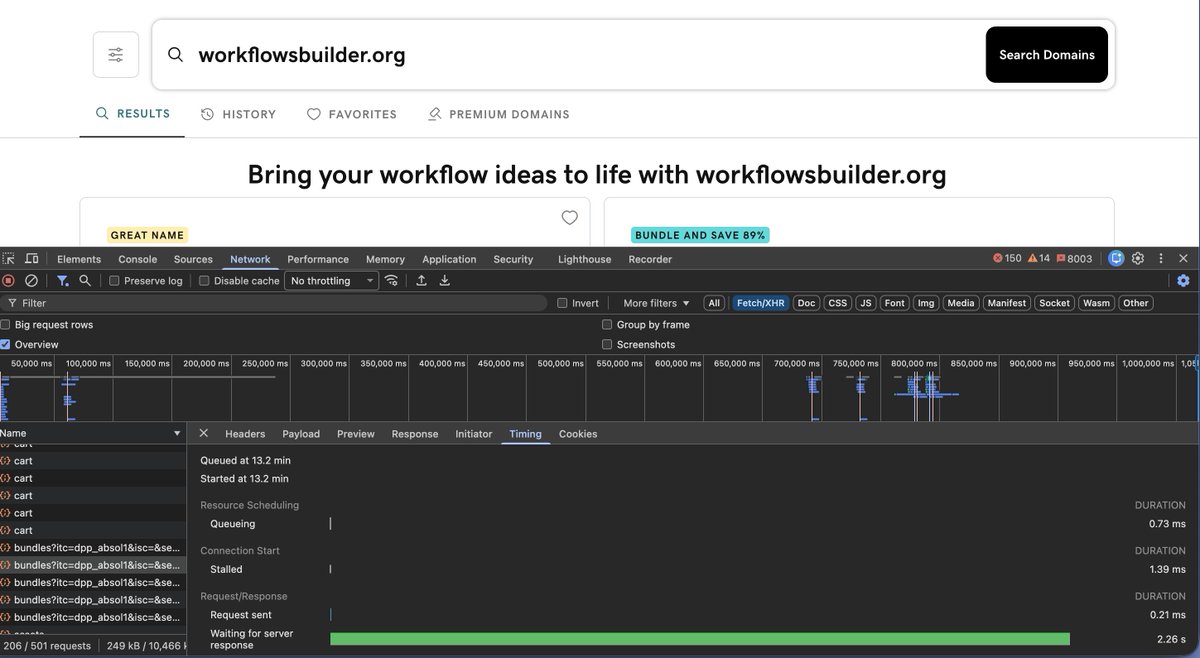Screen dimensions: 1200x658
Task: Click the domain search filter settings icon
Action: [116, 54]
